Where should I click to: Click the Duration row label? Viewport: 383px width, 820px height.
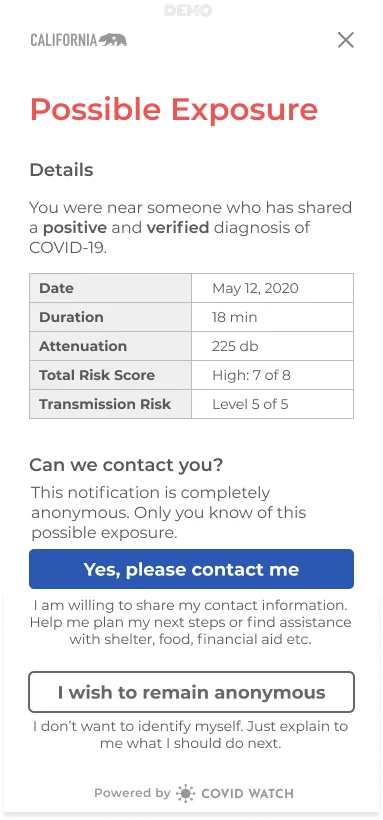[x=71, y=317]
